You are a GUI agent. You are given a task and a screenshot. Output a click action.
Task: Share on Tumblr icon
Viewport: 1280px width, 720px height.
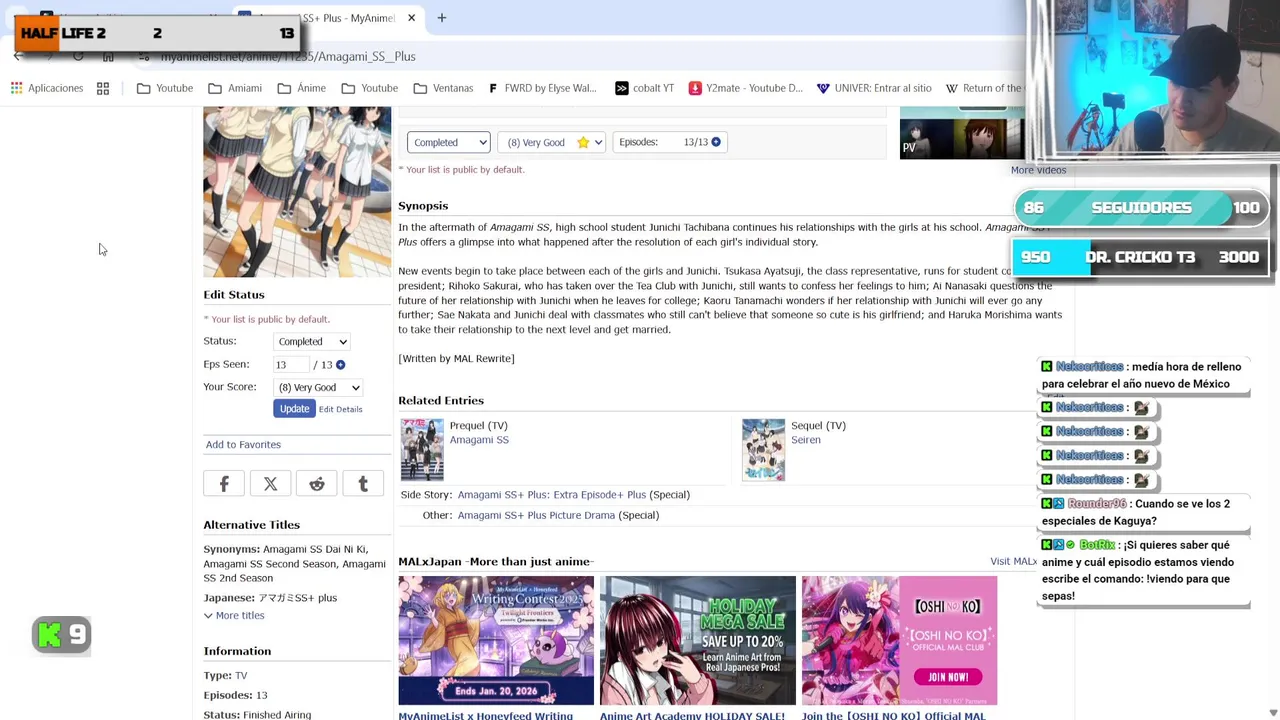(x=363, y=484)
